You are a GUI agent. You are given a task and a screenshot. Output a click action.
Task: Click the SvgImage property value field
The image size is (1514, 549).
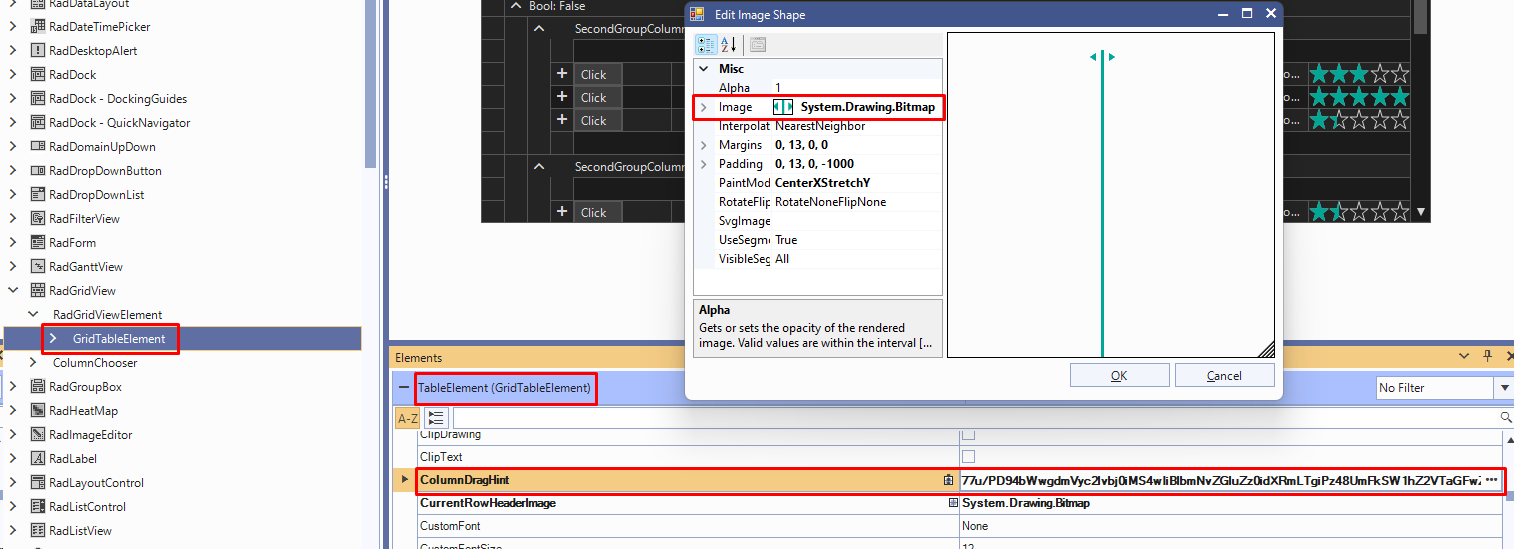click(x=857, y=221)
